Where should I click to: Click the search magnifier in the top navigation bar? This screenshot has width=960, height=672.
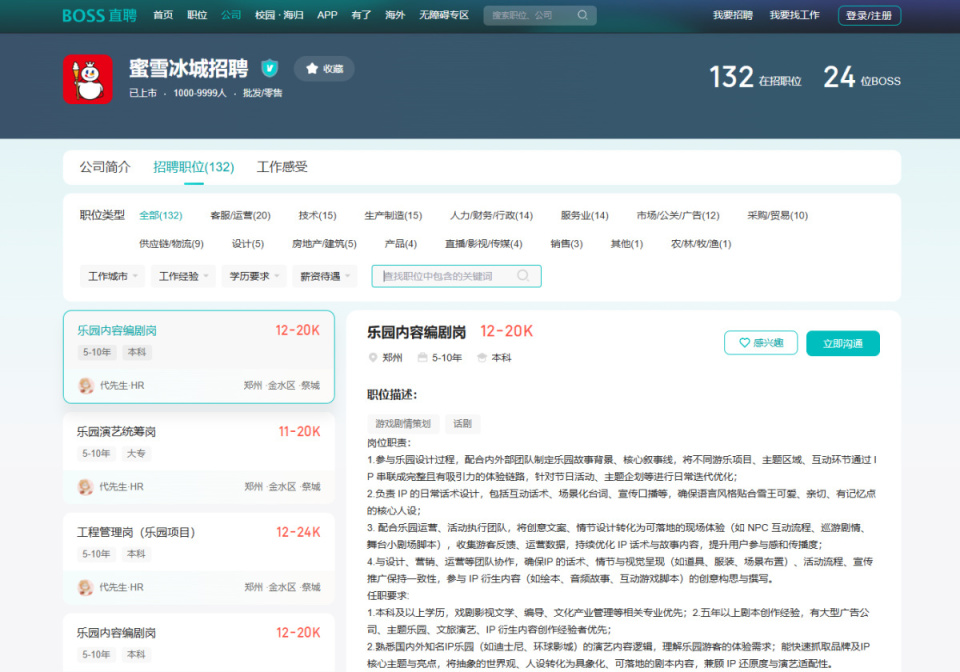(582, 15)
